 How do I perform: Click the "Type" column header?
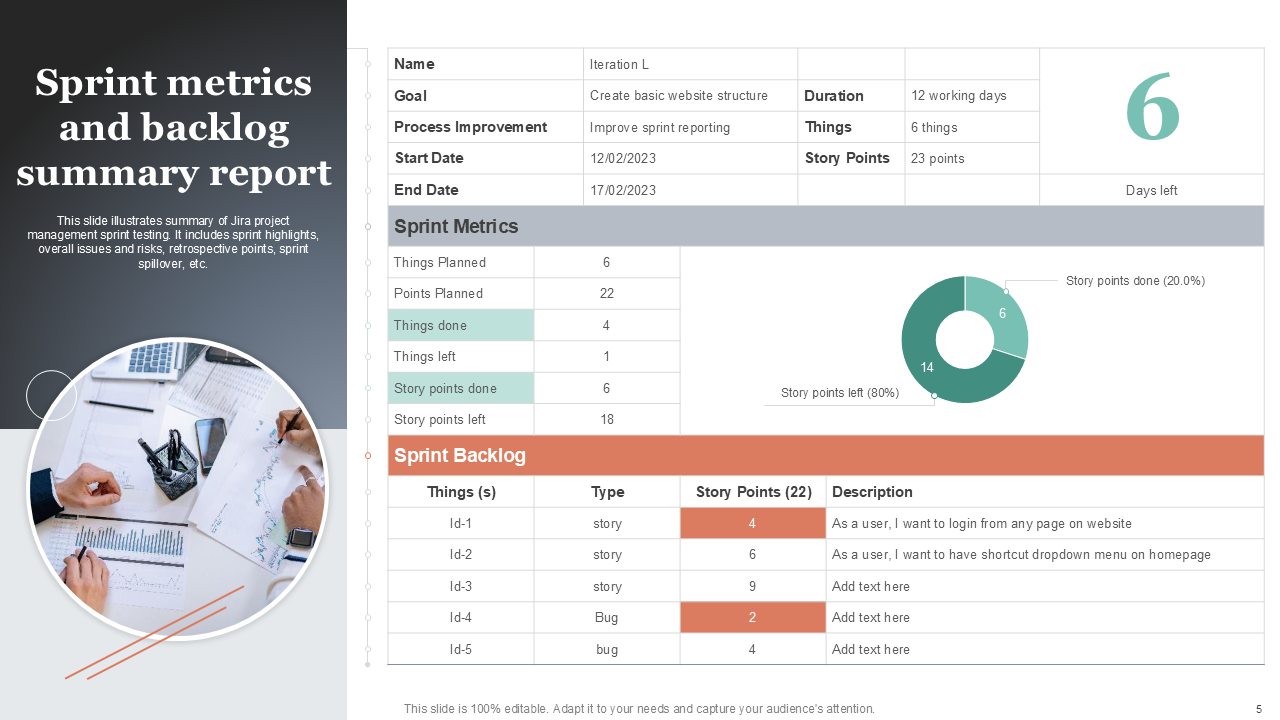[607, 492]
